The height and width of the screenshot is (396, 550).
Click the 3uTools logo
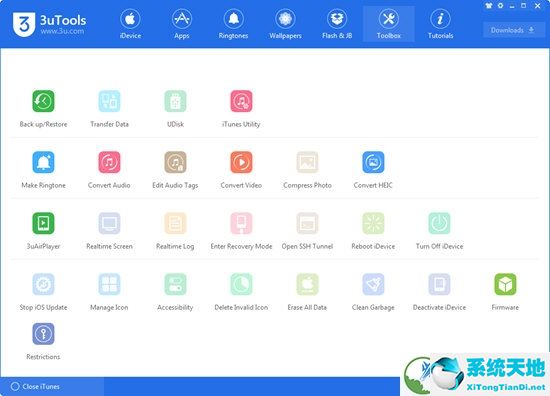coord(24,24)
